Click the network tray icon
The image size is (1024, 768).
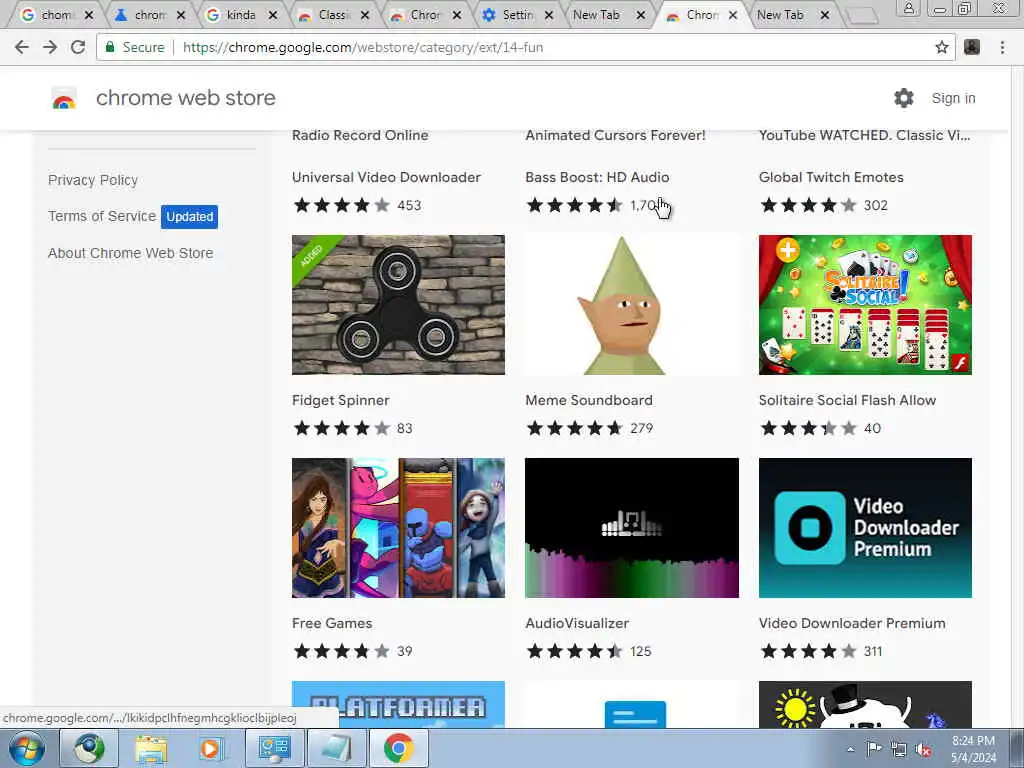(899, 749)
